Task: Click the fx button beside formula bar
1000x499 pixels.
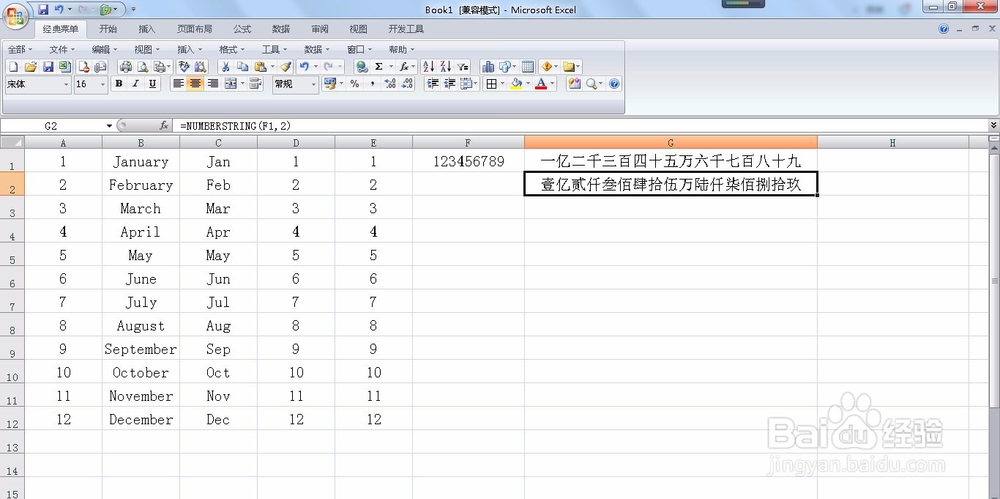Action: 164,126
